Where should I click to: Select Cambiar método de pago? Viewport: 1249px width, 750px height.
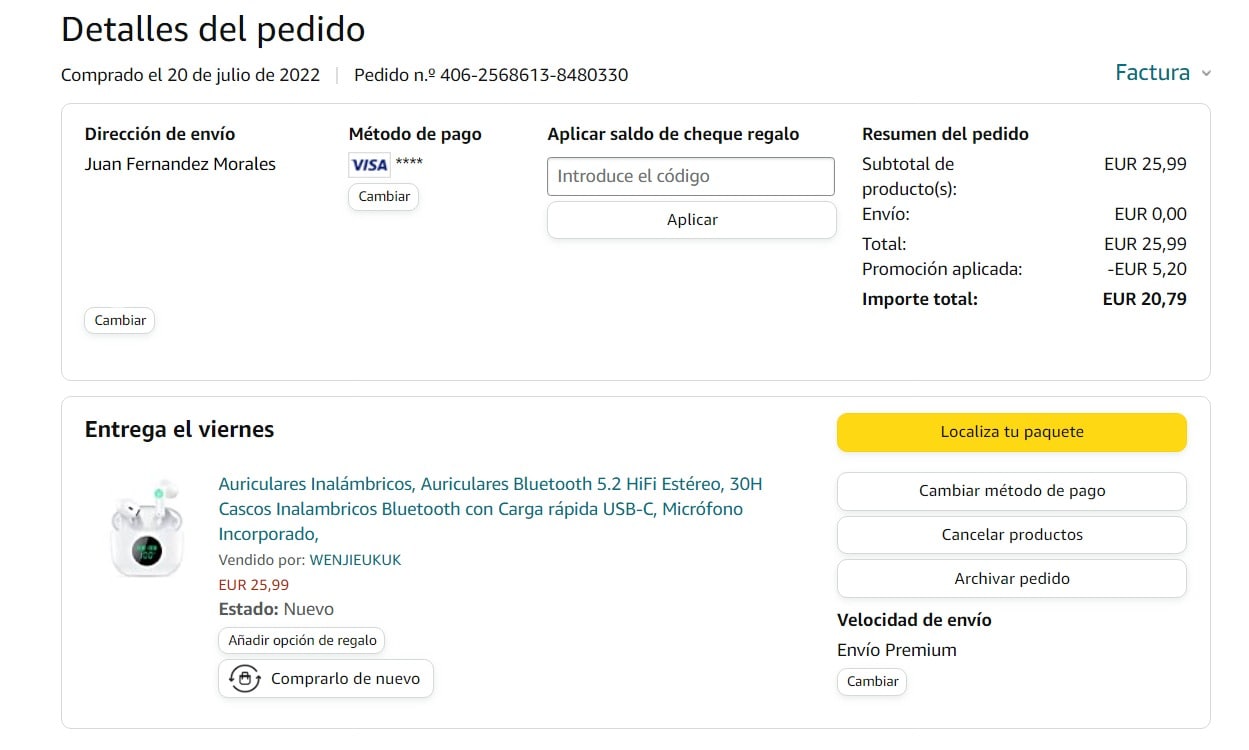pos(1011,491)
